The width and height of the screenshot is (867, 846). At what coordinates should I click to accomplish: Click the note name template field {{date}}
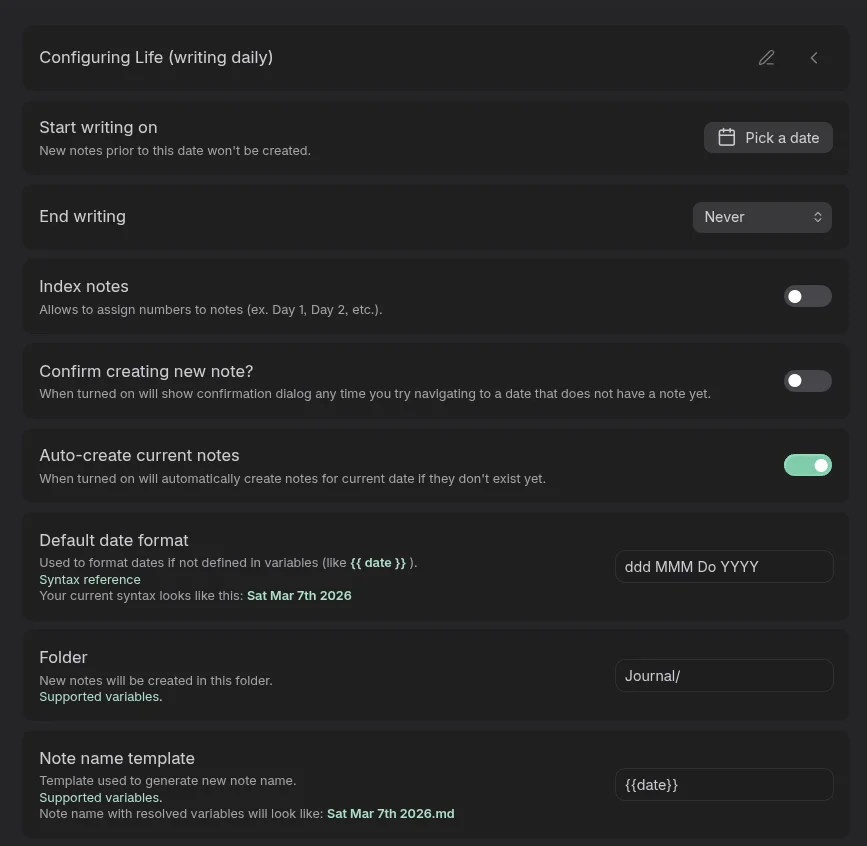click(x=724, y=784)
